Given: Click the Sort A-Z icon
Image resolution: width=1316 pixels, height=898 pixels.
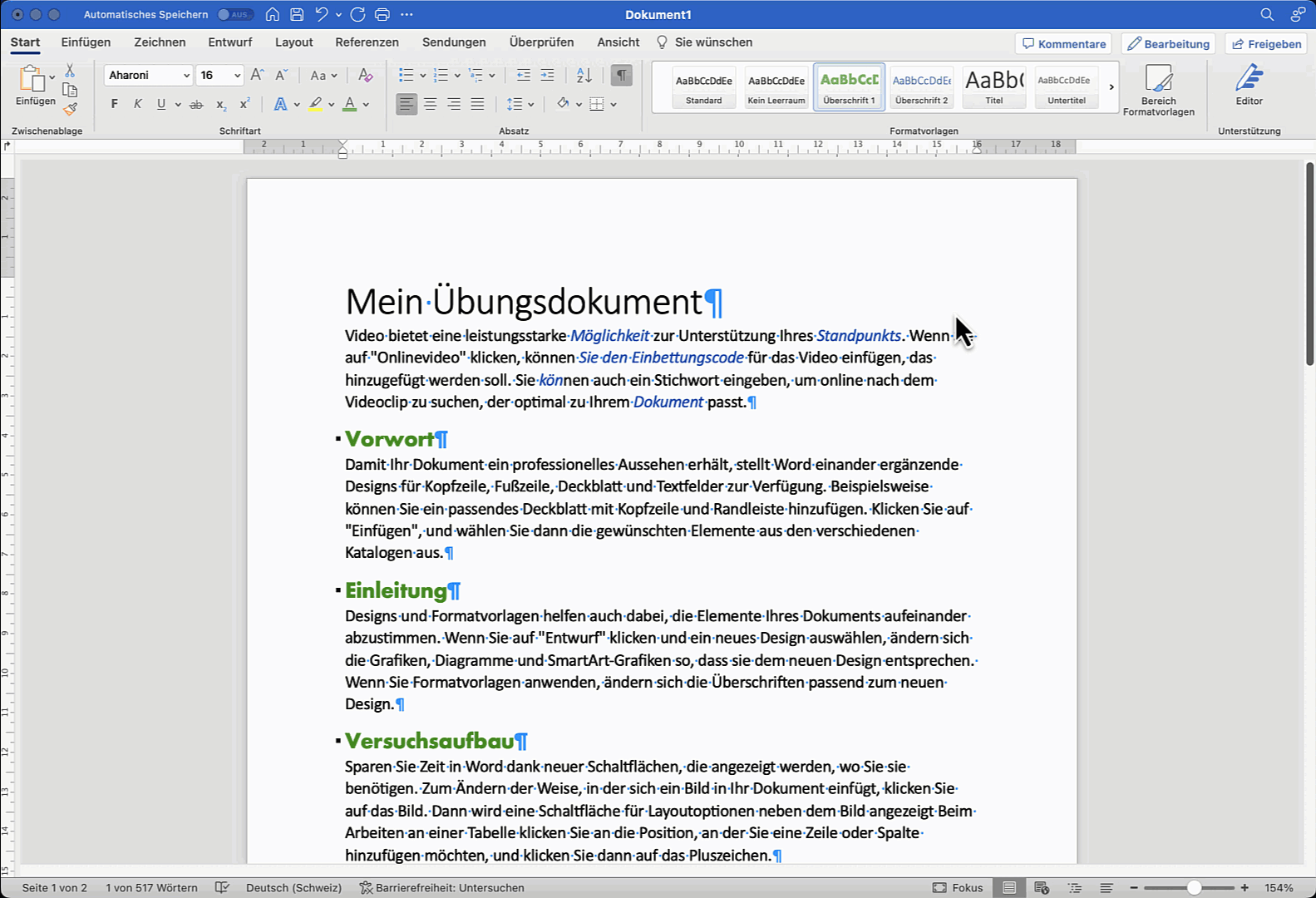Looking at the screenshot, I should coord(584,76).
